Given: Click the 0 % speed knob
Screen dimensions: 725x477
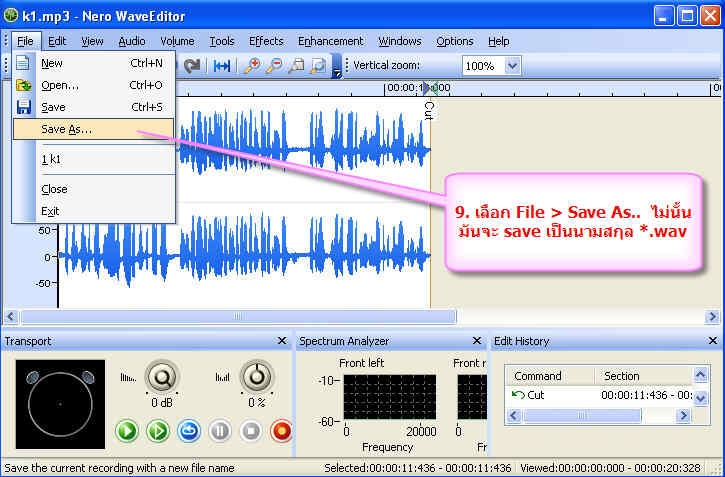Looking at the screenshot, I should coord(257,378).
